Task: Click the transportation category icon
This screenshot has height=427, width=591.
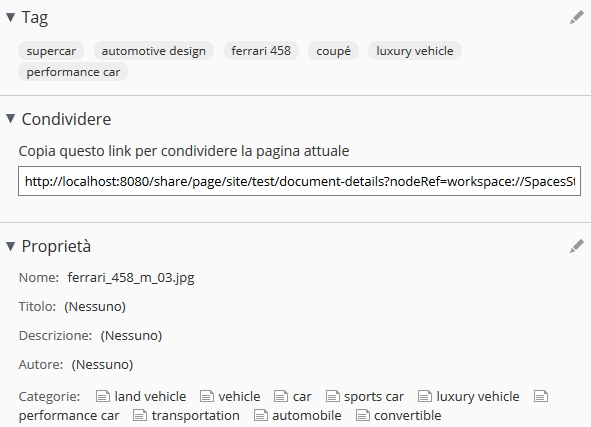Action: tap(140, 415)
